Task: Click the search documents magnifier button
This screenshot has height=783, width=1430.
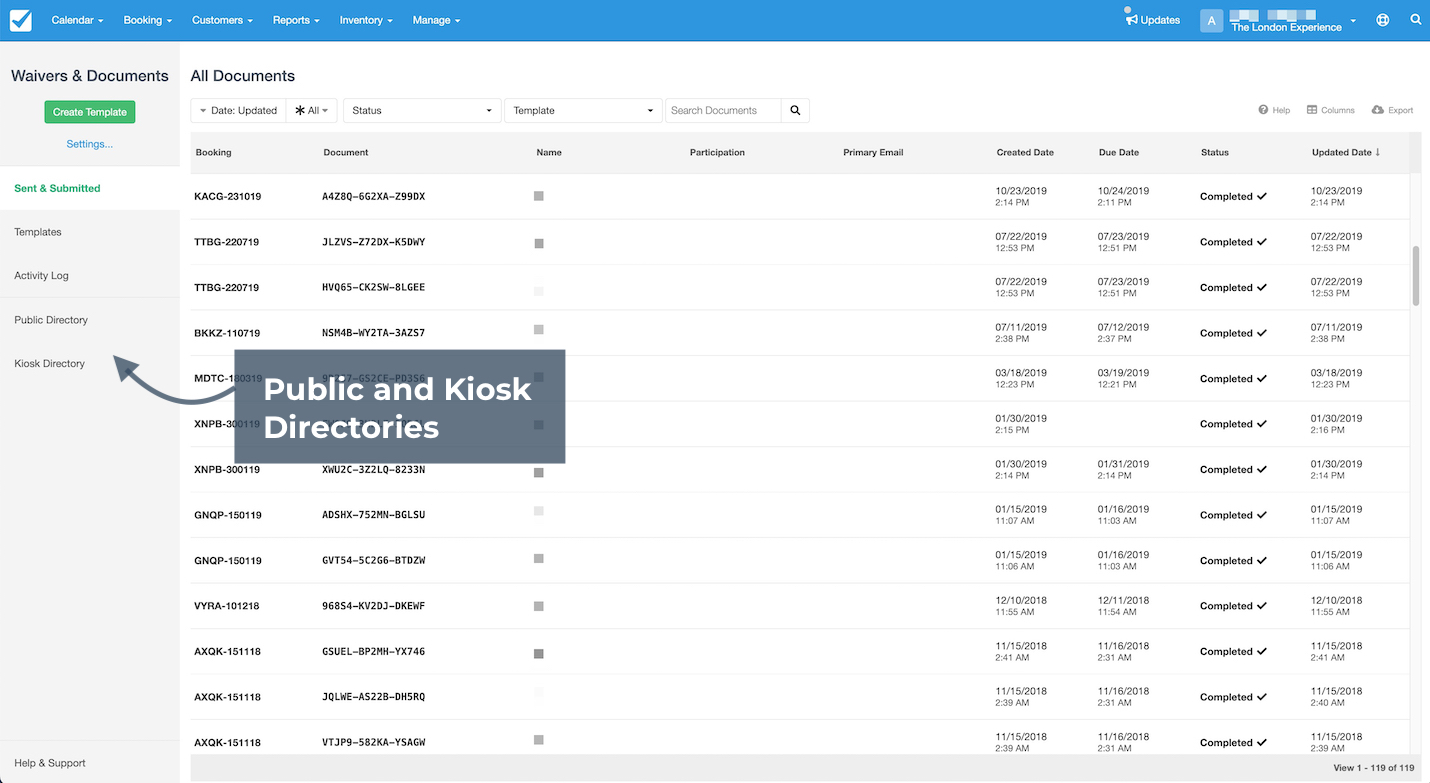Action: coord(795,111)
